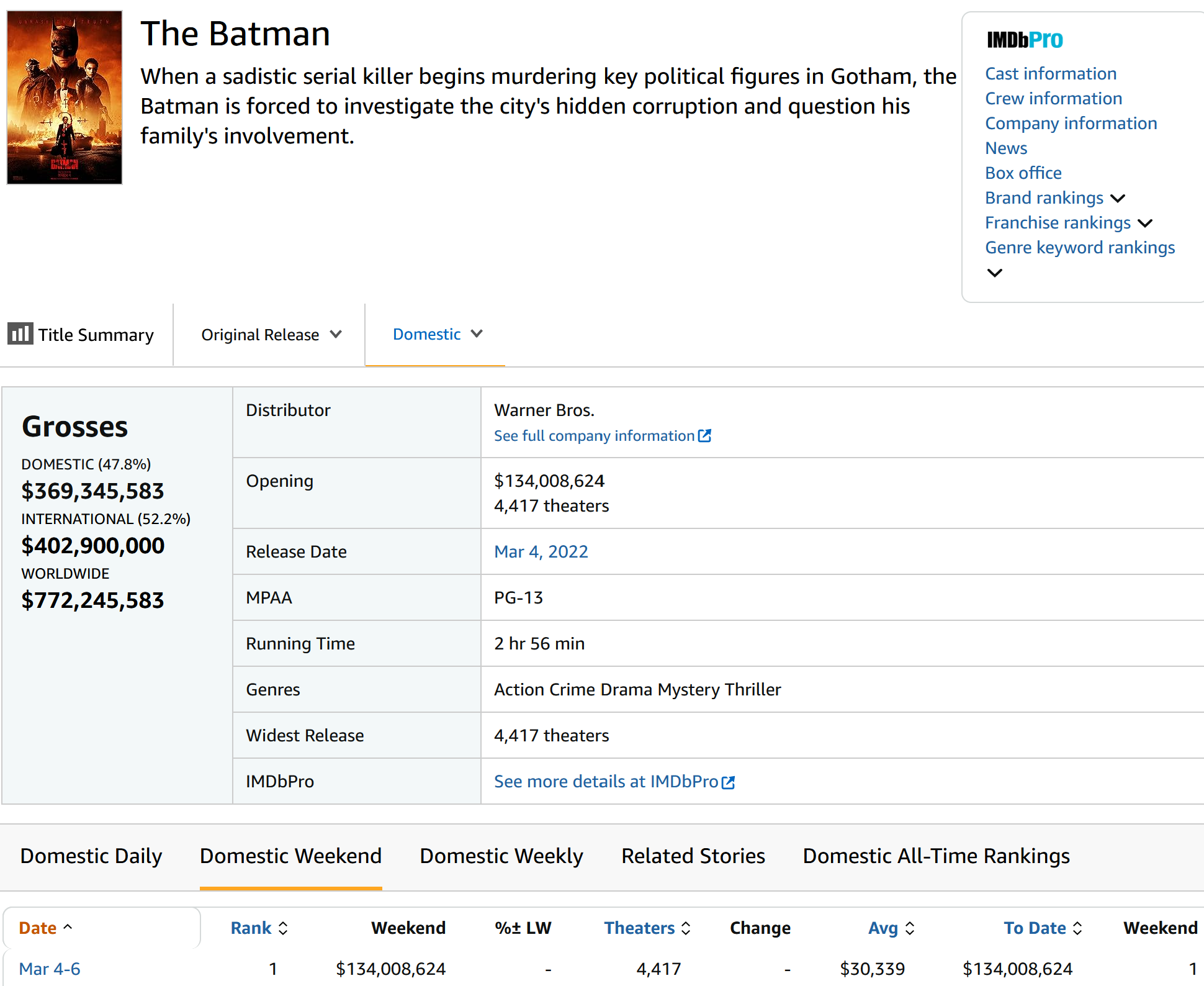Screen dimensions: 1204x986
Task: Click the Genre keyword rankings link
Action: (x=1080, y=248)
